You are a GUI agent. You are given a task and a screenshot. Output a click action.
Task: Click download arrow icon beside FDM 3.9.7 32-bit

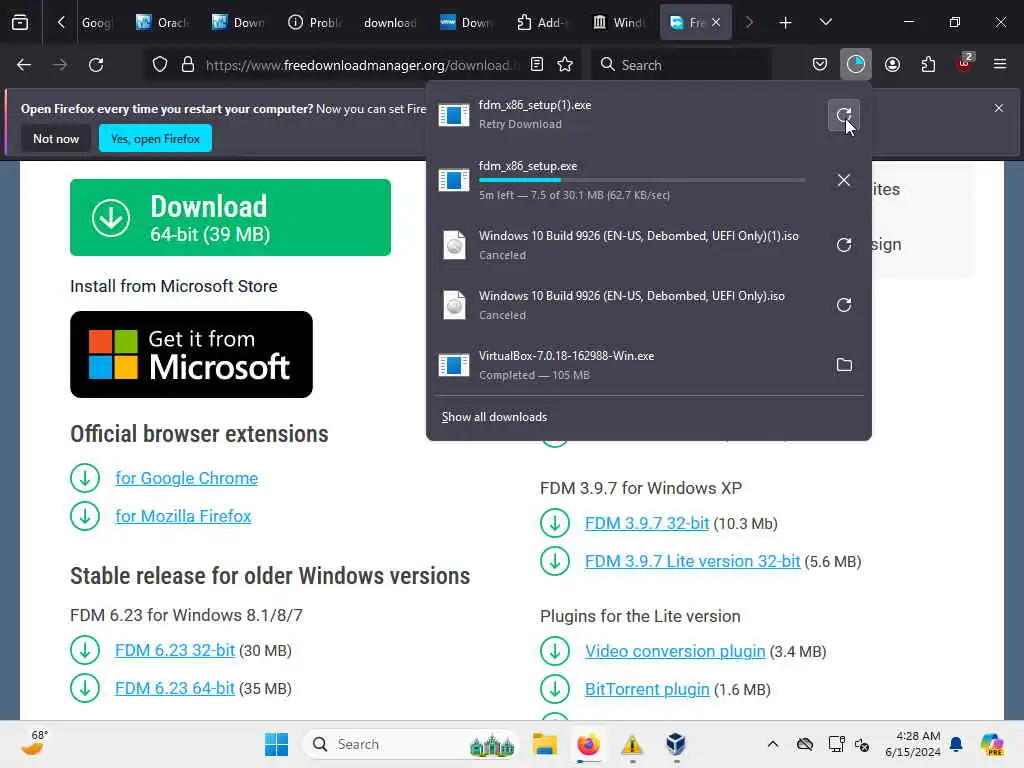pyautogui.click(x=555, y=524)
